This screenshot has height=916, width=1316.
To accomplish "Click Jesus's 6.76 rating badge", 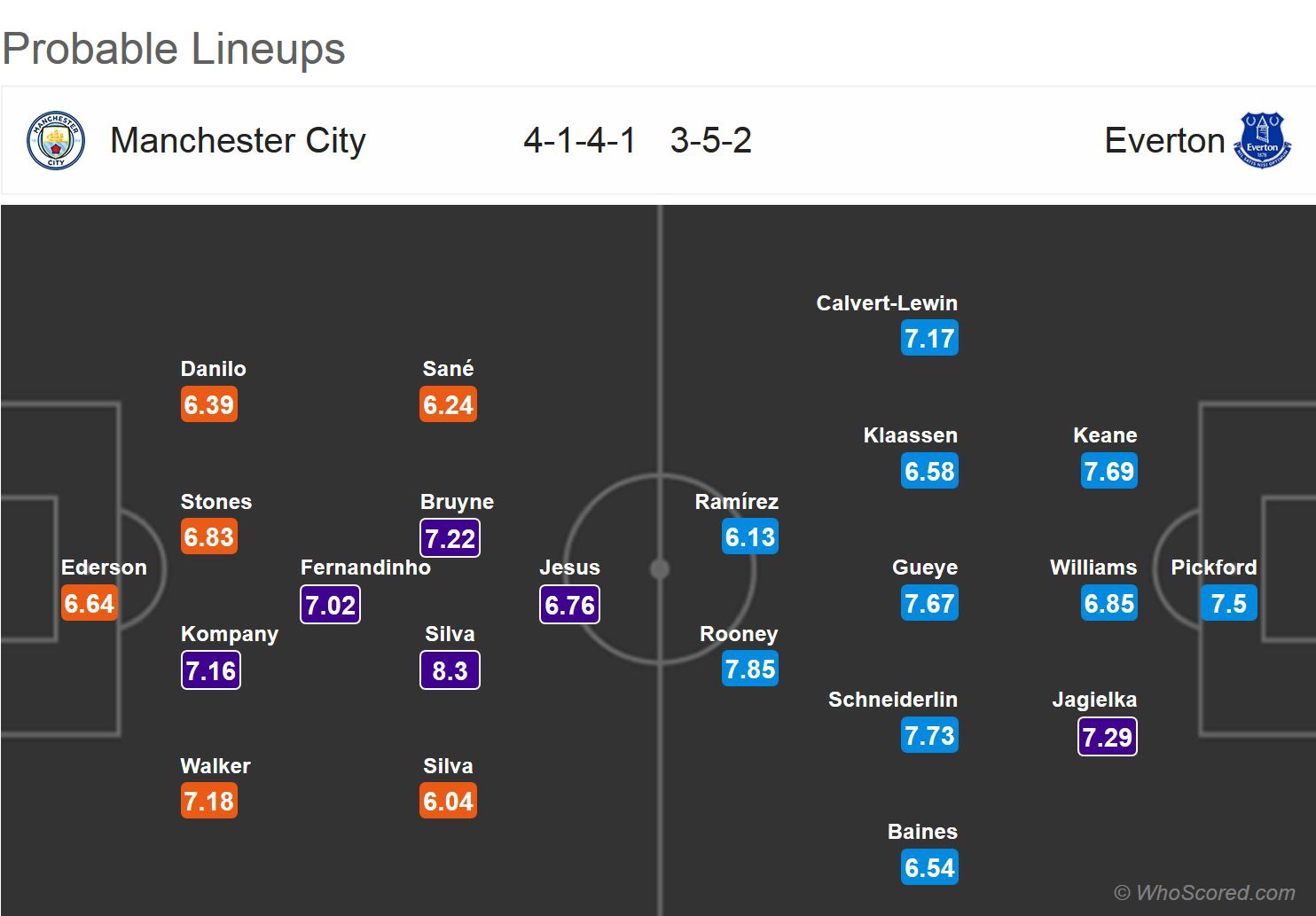I will 569,605.
